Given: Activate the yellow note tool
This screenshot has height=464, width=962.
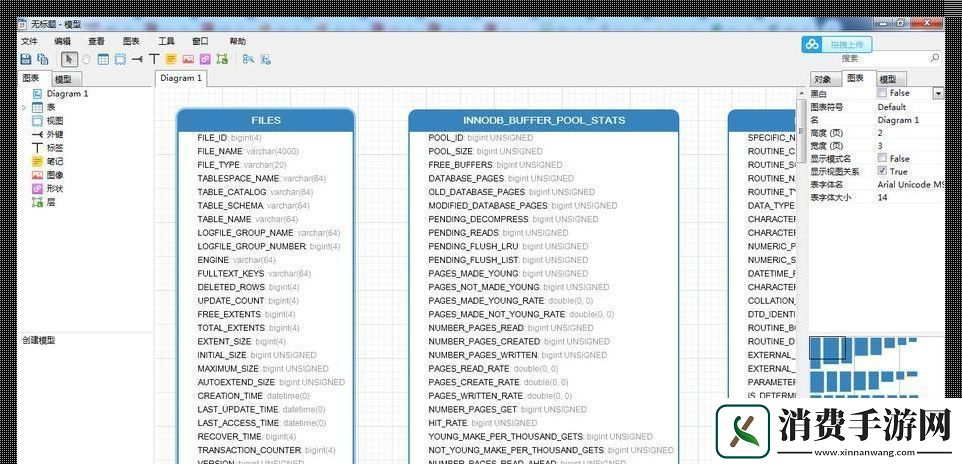Looking at the screenshot, I should tap(171, 59).
